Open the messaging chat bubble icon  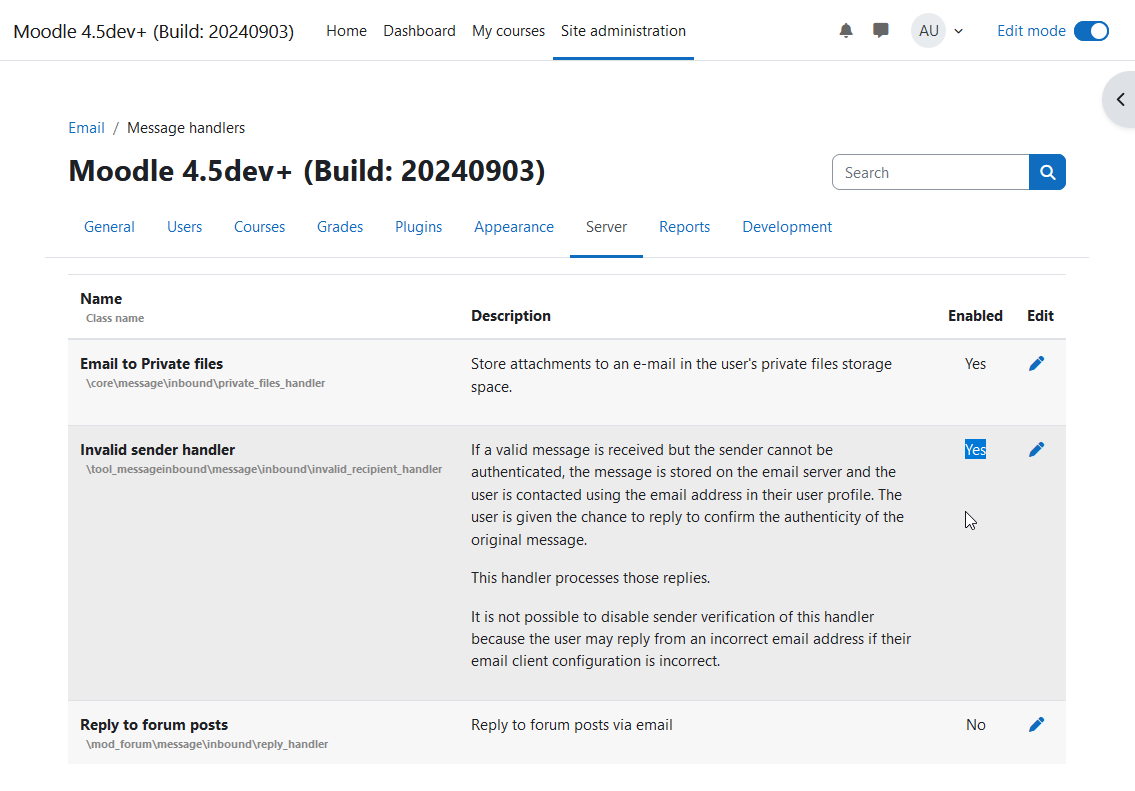pyautogui.click(x=880, y=30)
